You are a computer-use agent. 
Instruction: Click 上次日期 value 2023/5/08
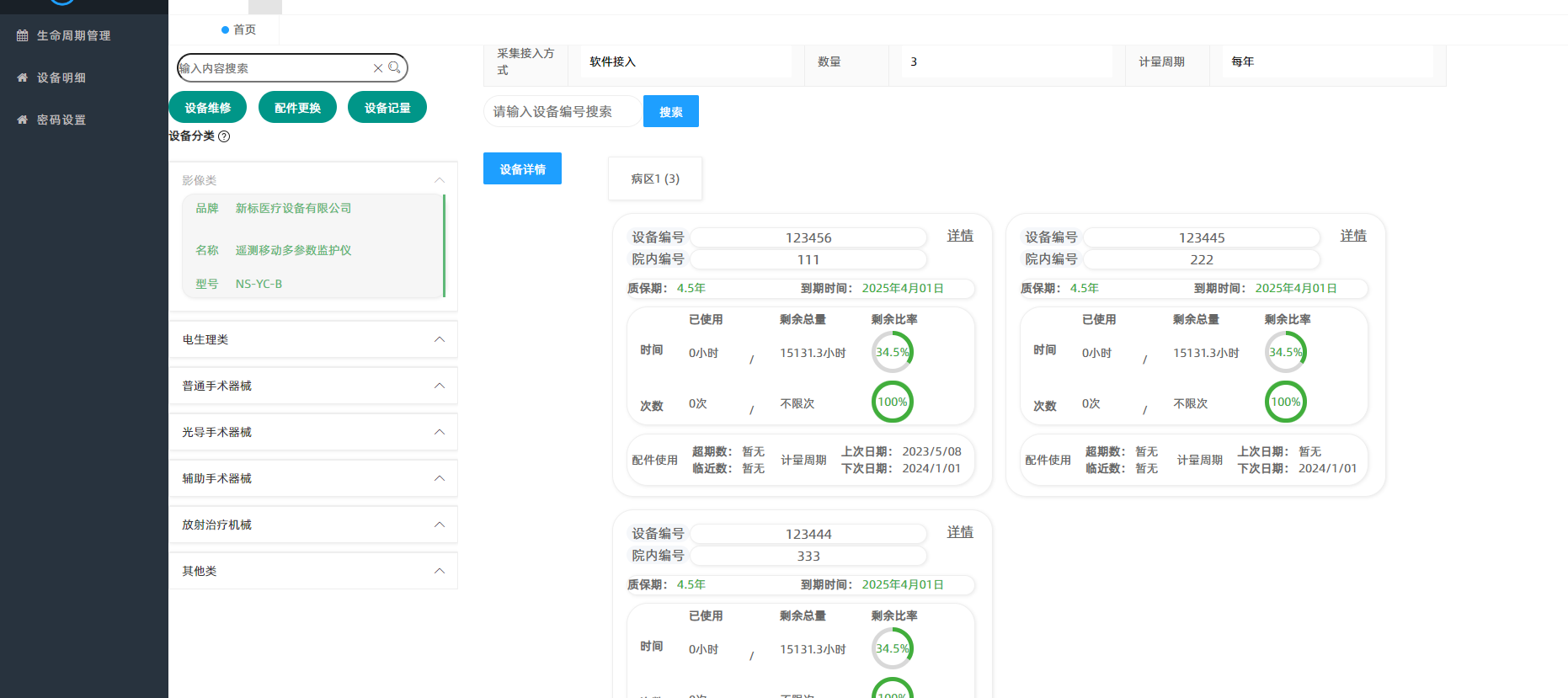point(931,451)
